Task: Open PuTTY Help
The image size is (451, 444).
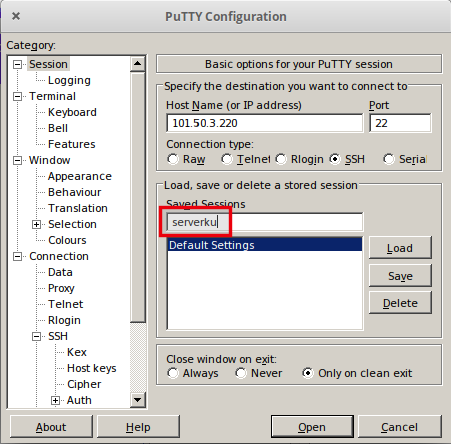Action: (x=138, y=427)
